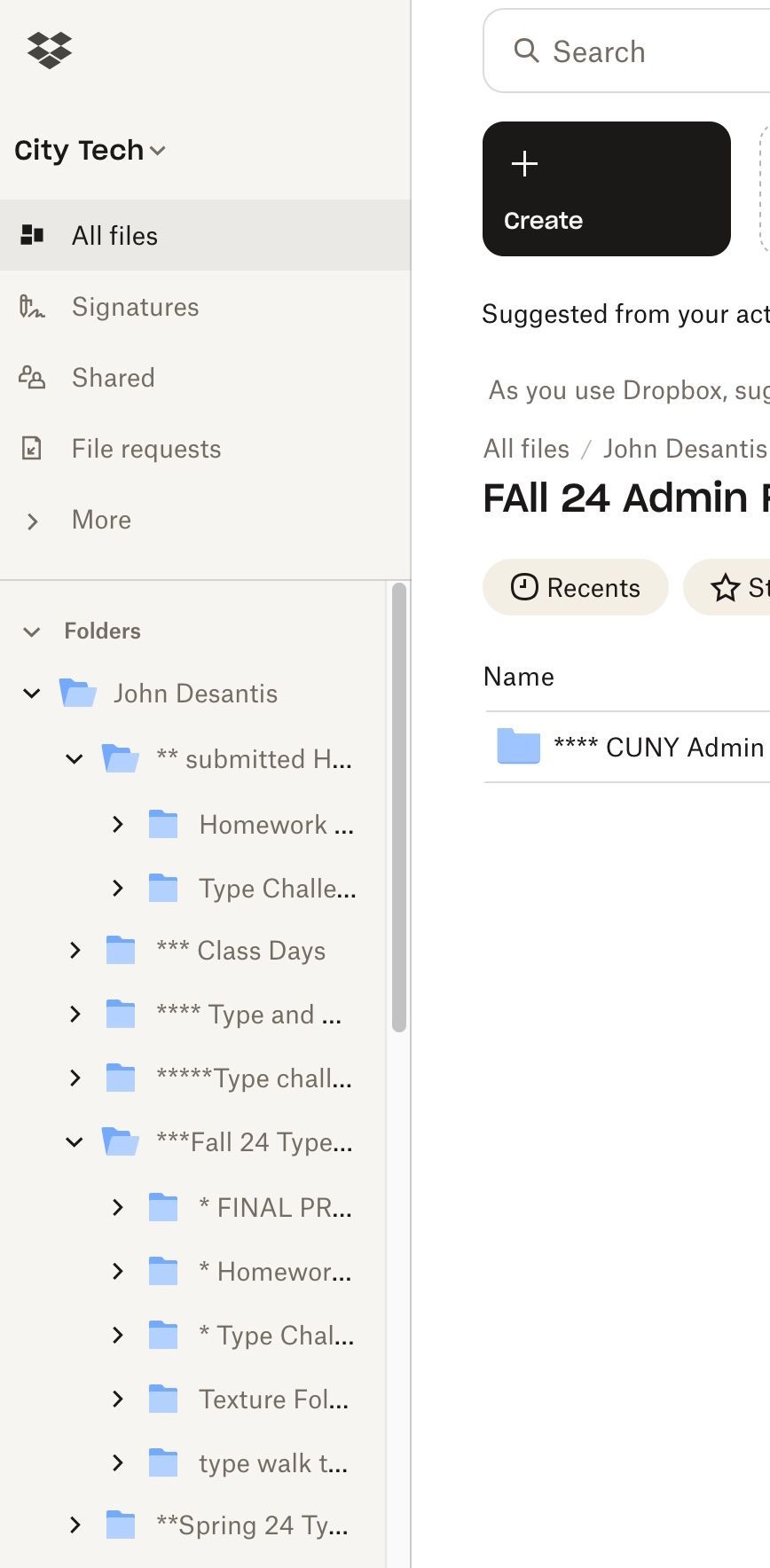The image size is (770, 1568).
Task: Open the City Tech account dropdown
Action: click(90, 150)
